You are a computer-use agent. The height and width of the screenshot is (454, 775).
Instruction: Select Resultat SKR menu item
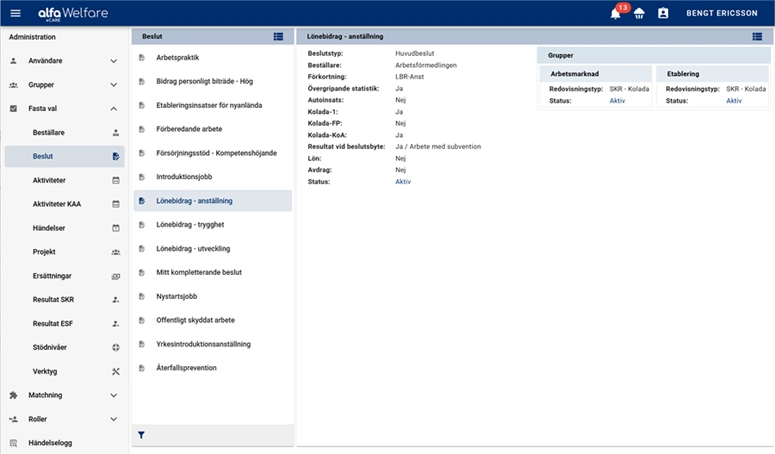tap(53, 299)
